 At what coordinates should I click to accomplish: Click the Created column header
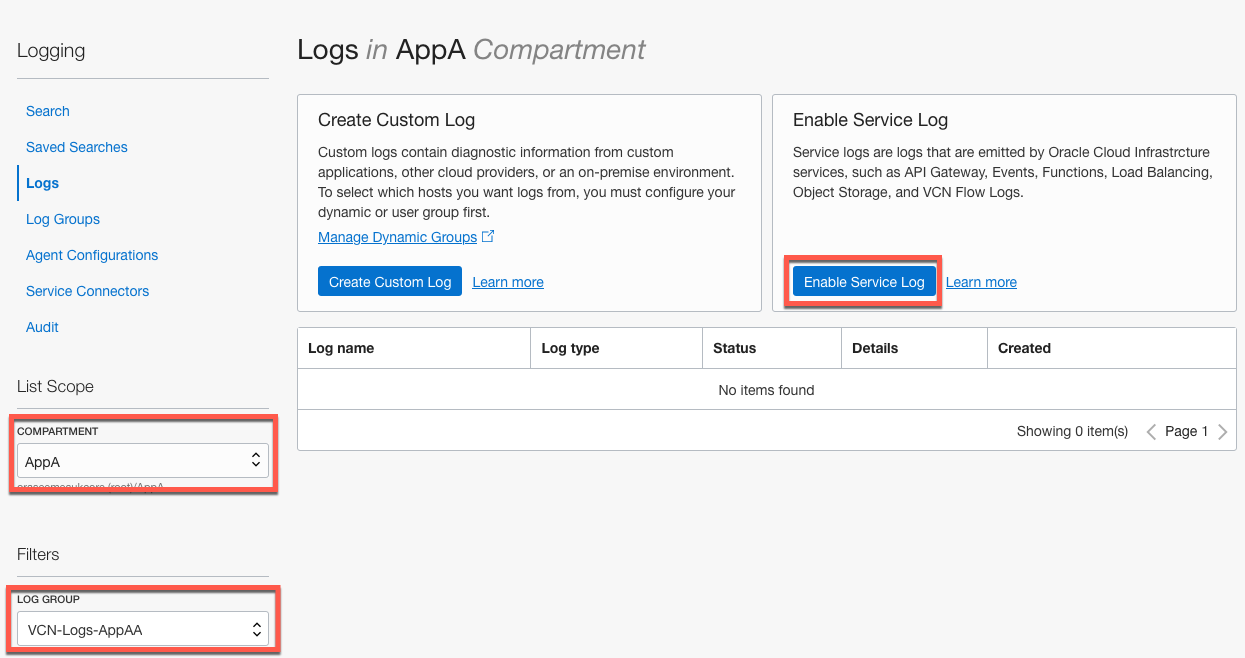click(x=1024, y=348)
